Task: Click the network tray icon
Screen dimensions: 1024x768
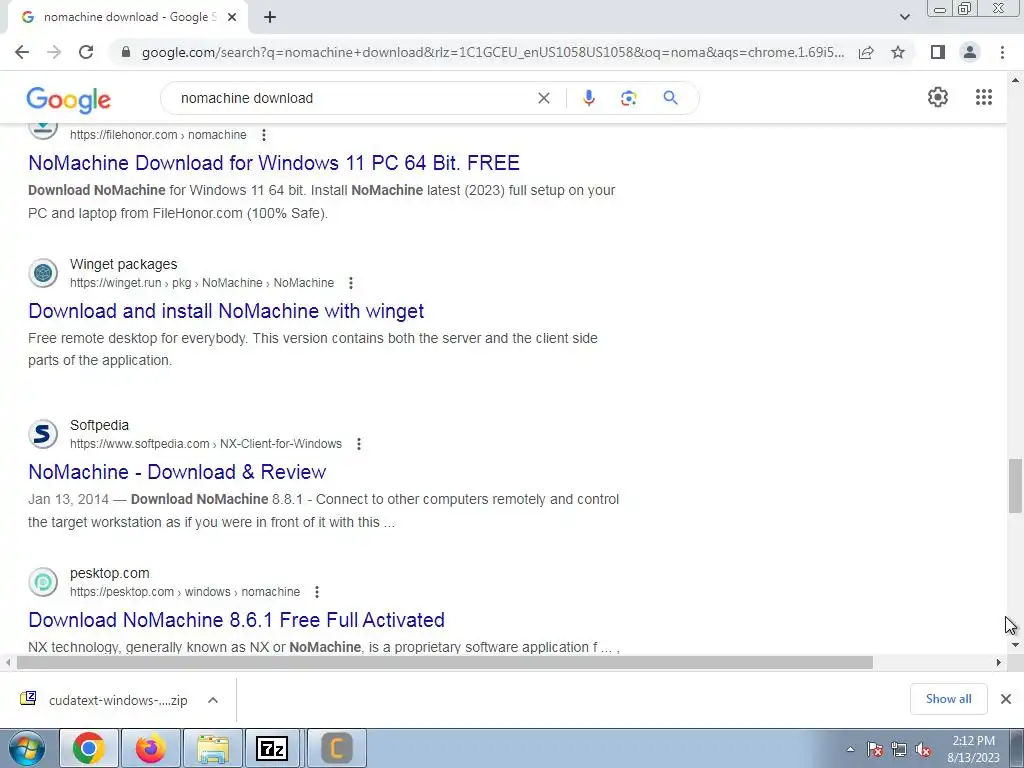Action: point(899,750)
